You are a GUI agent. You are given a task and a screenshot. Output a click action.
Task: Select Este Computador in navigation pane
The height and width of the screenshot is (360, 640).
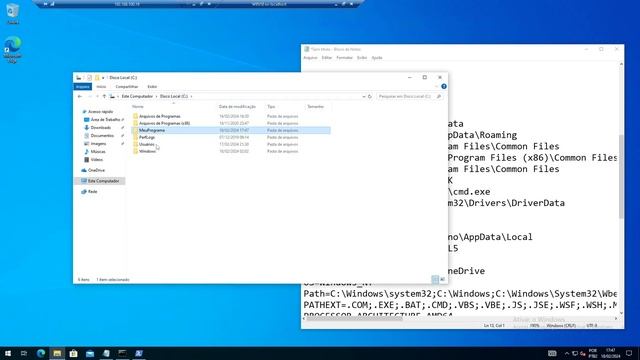[100, 181]
